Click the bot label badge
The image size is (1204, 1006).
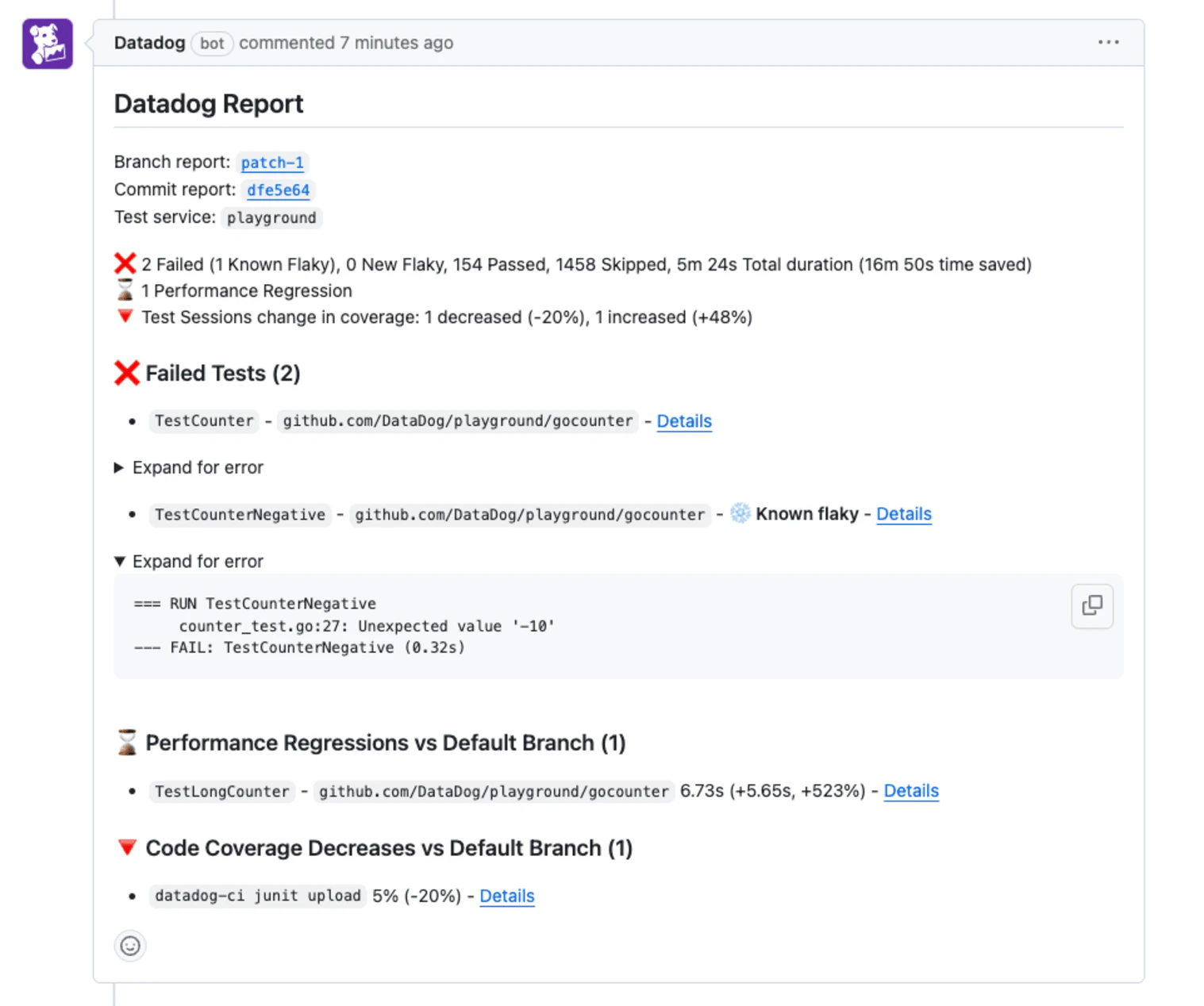(x=212, y=44)
